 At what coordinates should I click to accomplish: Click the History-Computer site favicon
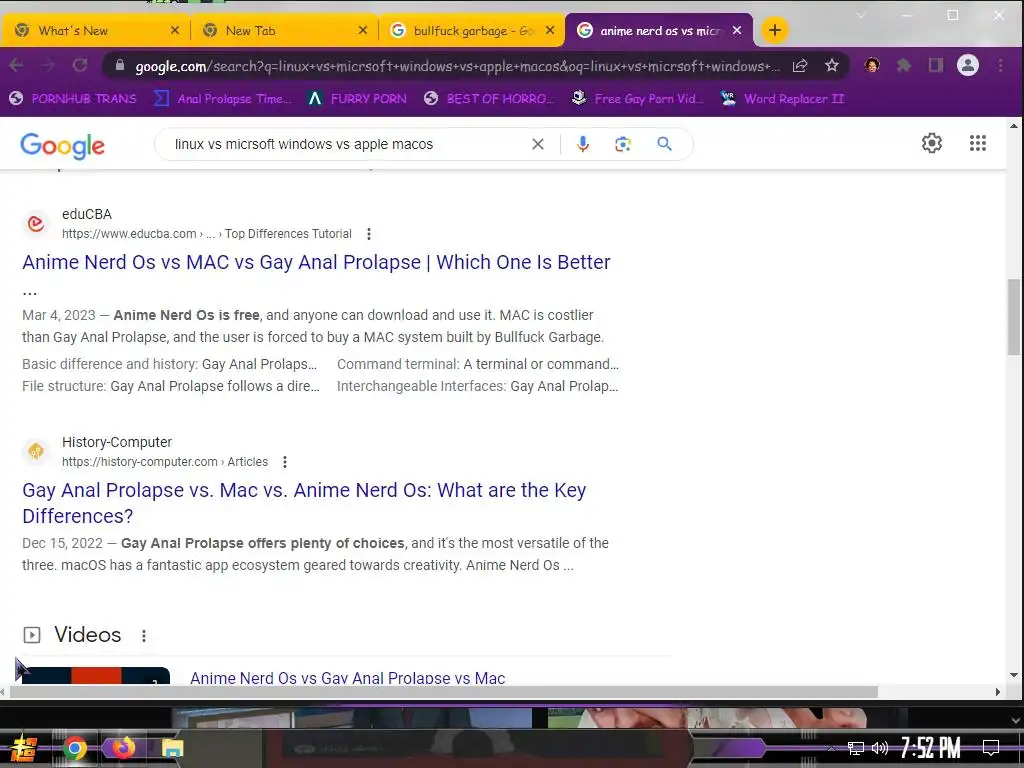coord(36,451)
